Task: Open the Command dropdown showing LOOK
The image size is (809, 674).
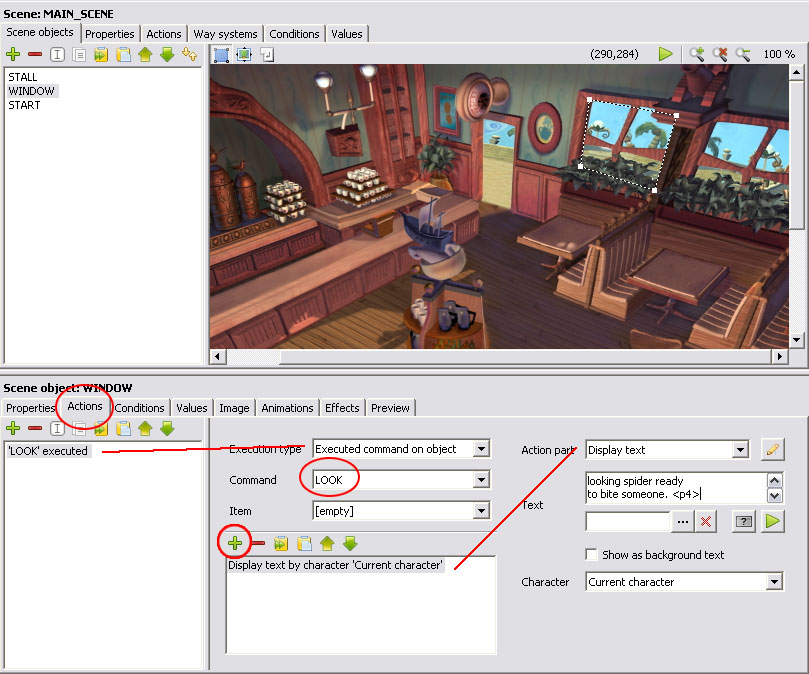Action: tap(481, 480)
